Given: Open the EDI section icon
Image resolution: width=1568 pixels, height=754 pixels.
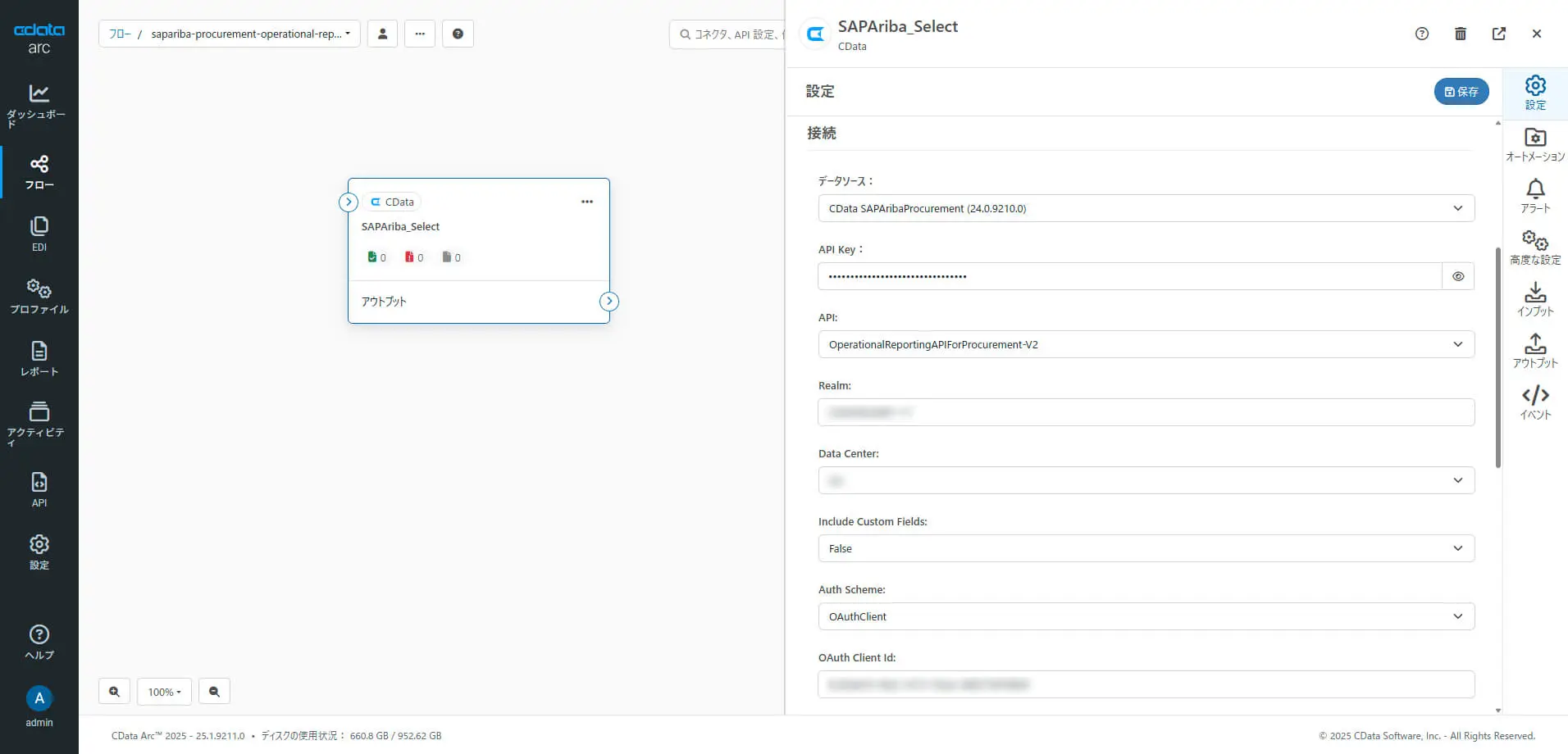Looking at the screenshot, I should [x=39, y=233].
